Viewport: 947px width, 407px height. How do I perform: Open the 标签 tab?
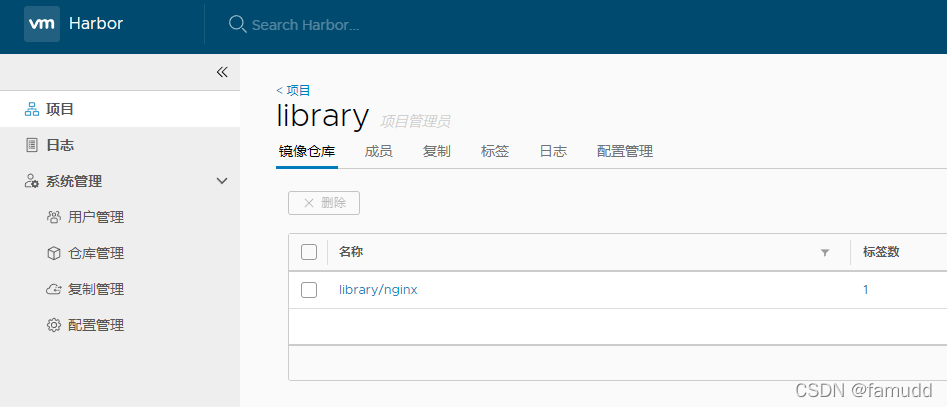click(495, 152)
